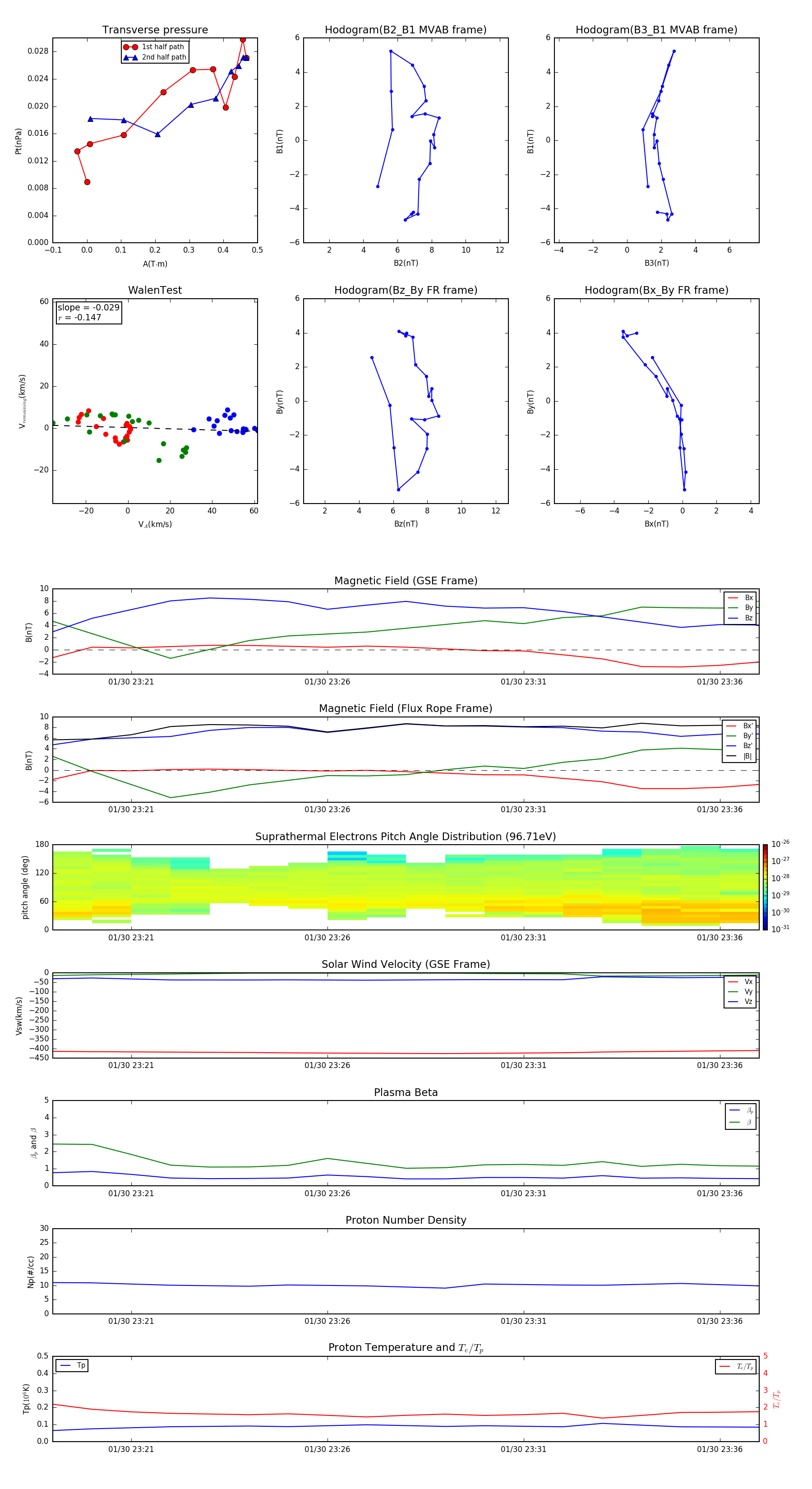Click the 'Proton Temperature and Te/Tp' title
Screen dimensions: 812x1489
[406, 1348]
